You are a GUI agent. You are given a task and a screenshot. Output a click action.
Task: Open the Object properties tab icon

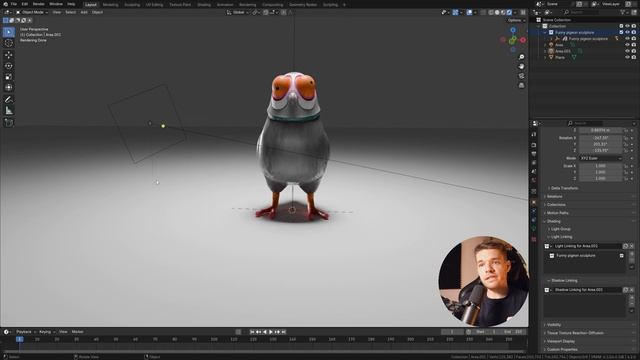click(534, 202)
